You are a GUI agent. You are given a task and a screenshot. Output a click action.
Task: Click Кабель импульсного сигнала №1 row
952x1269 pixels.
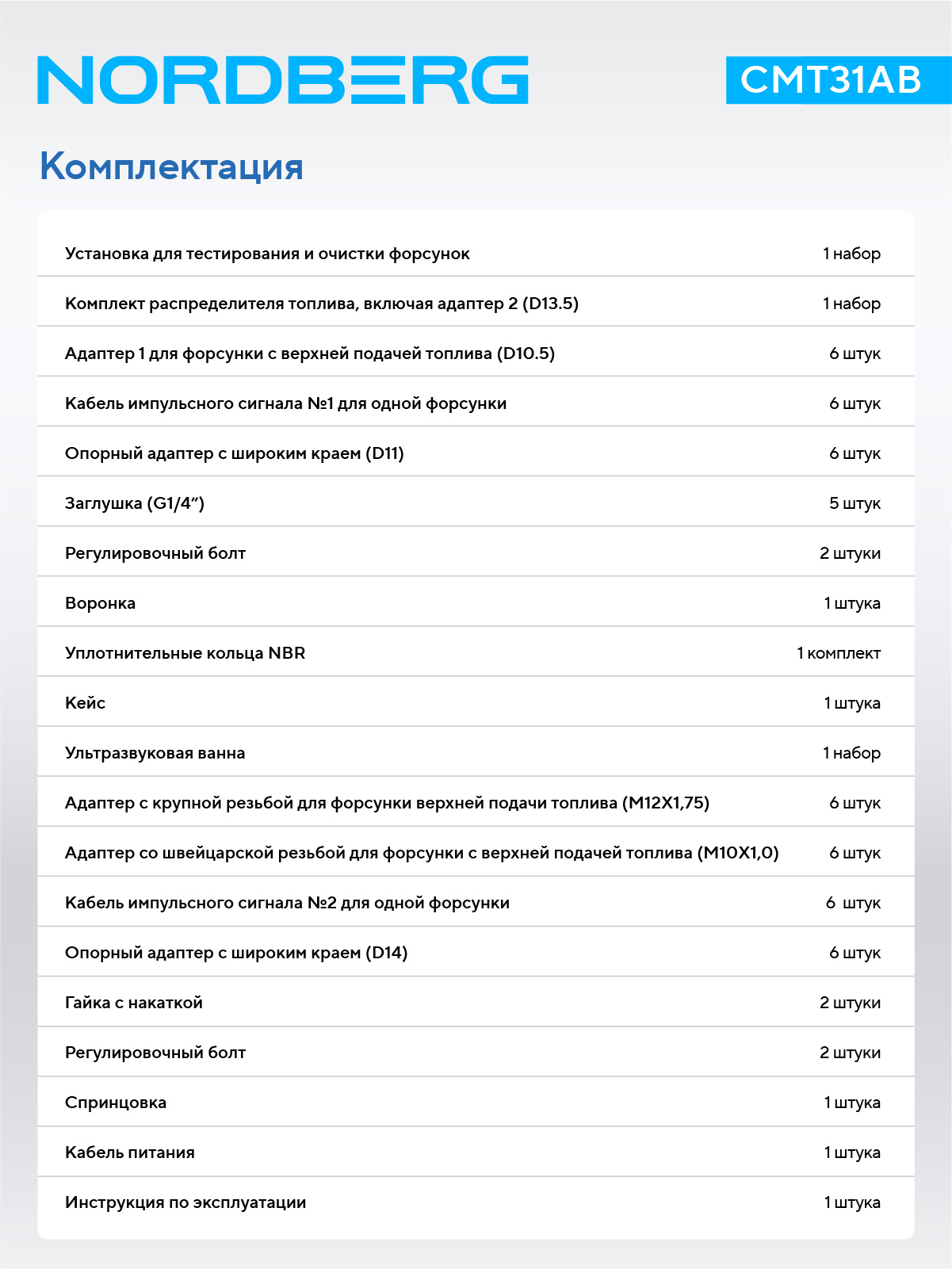point(476,403)
